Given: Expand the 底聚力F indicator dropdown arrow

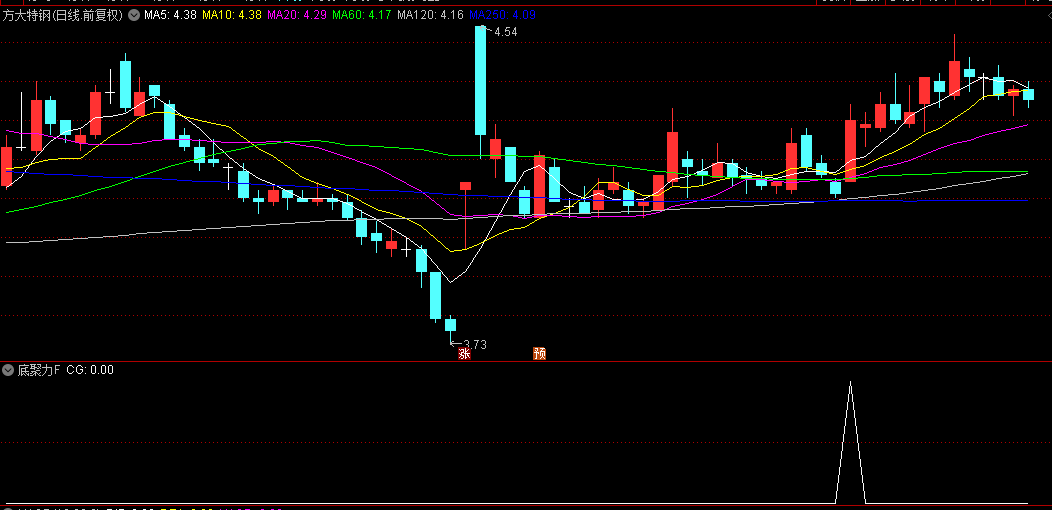Looking at the screenshot, I should pyautogui.click(x=8, y=370).
